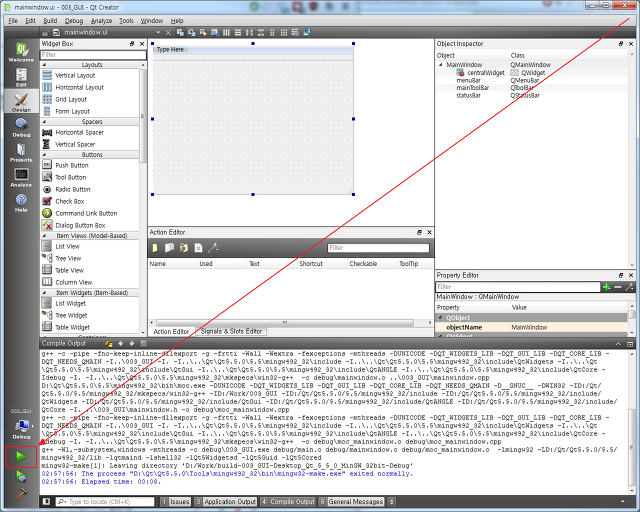Viewport: 640px width, 512px height.
Task: Collapse MainWindow node in Object Inspector
Action: [441, 65]
